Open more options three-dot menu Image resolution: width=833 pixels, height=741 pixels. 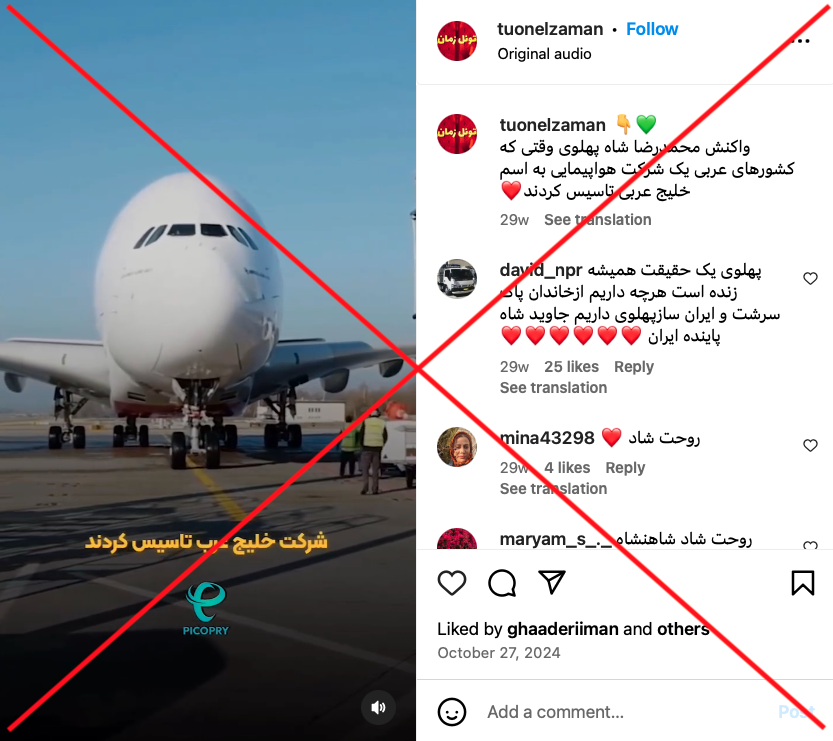(800, 41)
